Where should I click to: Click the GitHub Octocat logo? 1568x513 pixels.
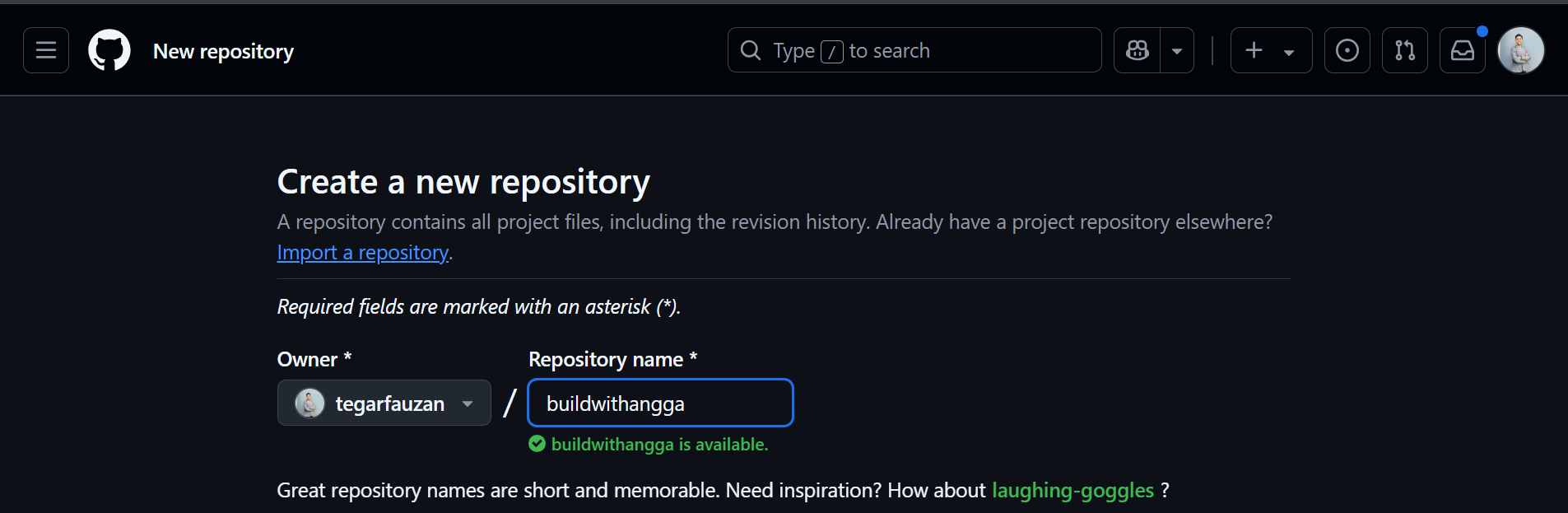tap(109, 50)
